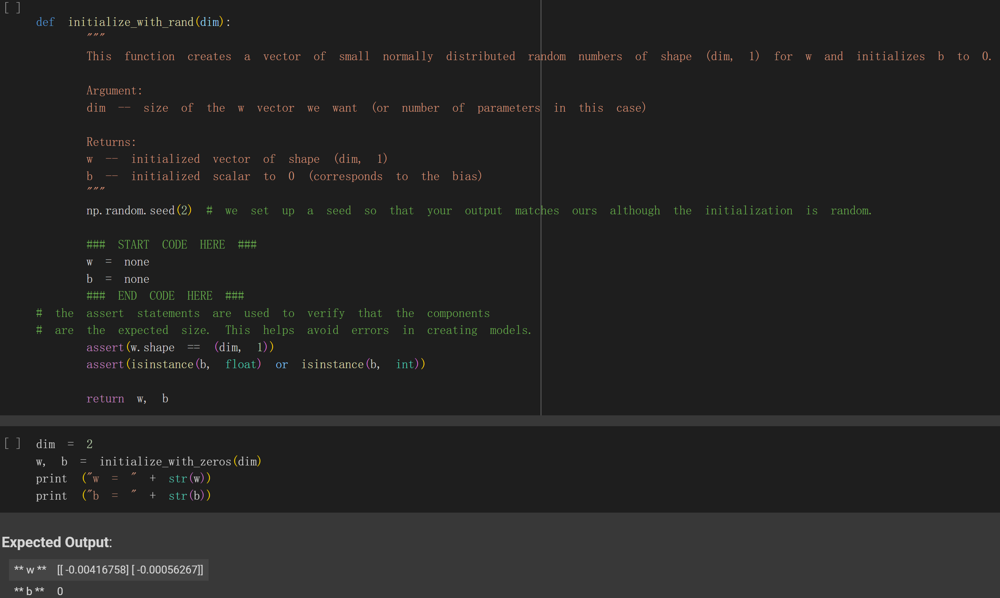Click the expected w value -0.00416758 cell
This screenshot has height=598, width=1000.
coord(130,570)
